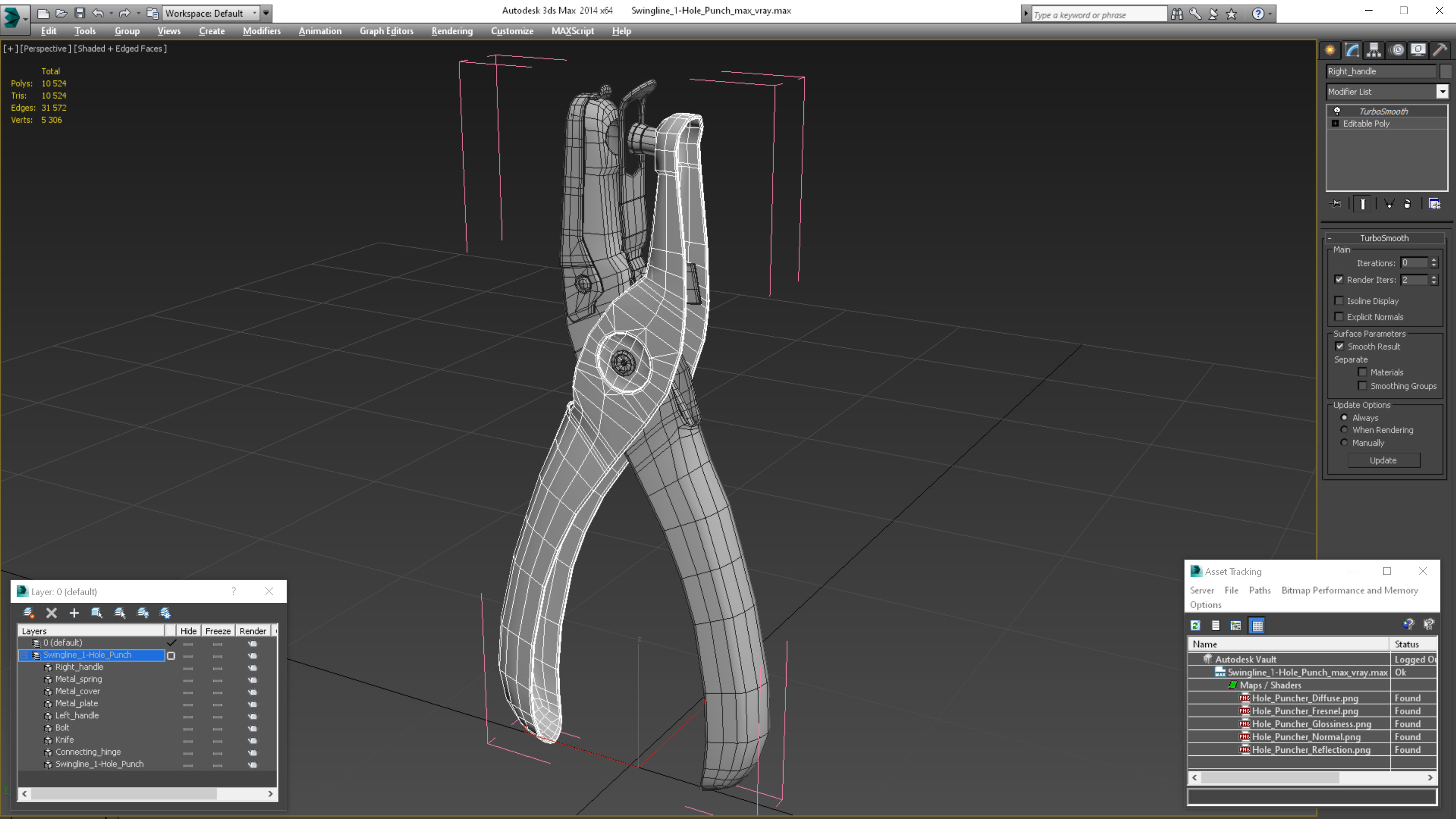Image resolution: width=1456 pixels, height=819 pixels.
Task: Click the Asset Tracking refresh icon
Action: point(1195,625)
